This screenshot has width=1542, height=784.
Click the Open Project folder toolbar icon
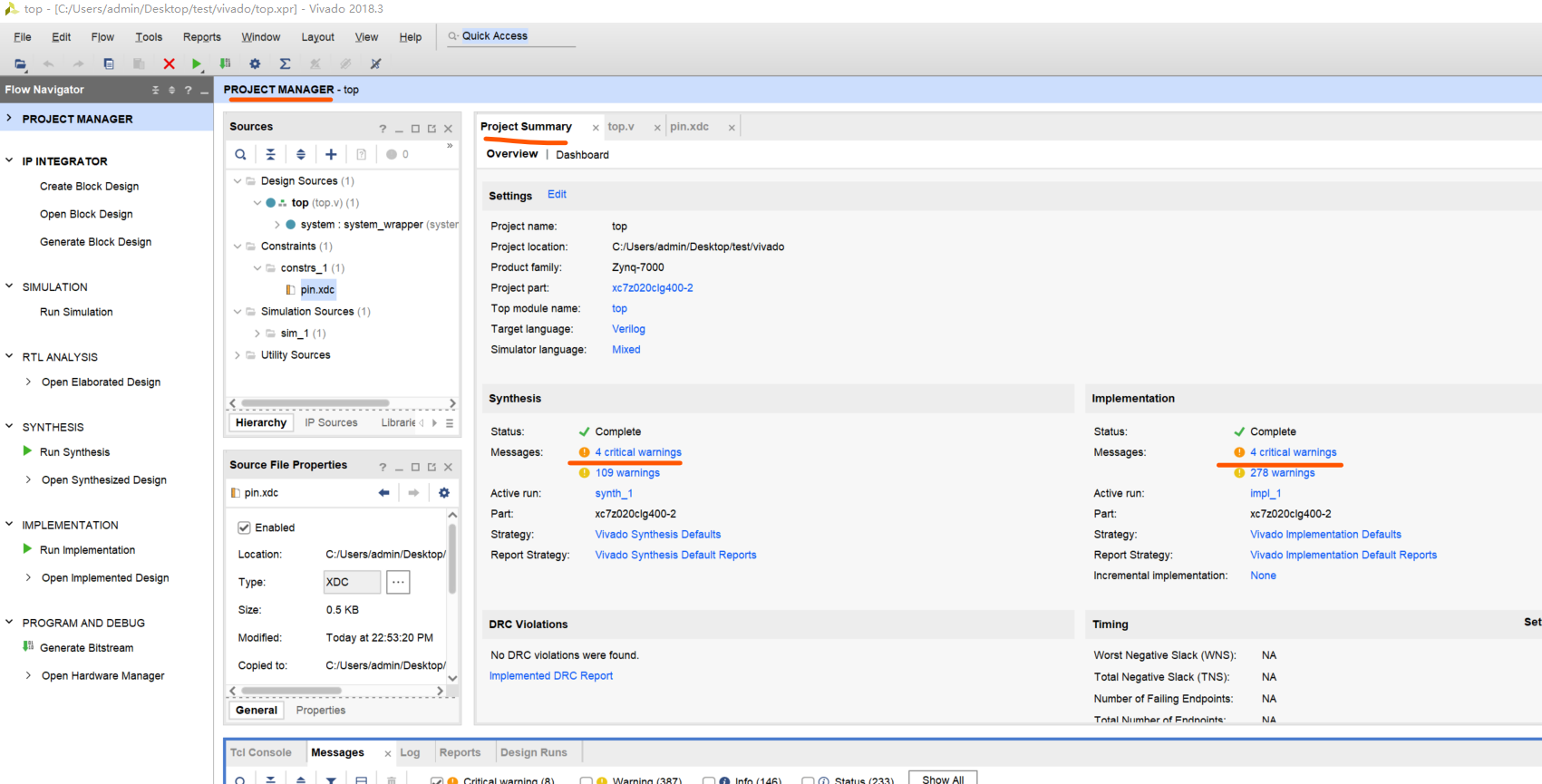pyautogui.click(x=20, y=63)
